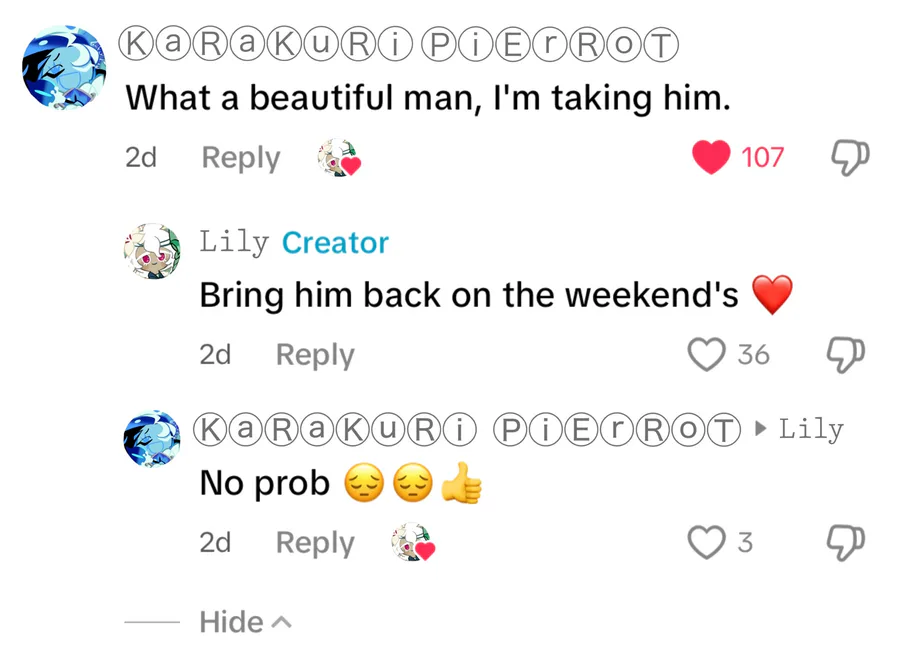Reply to Lily's creator comment

pyautogui.click(x=315, y=355)
